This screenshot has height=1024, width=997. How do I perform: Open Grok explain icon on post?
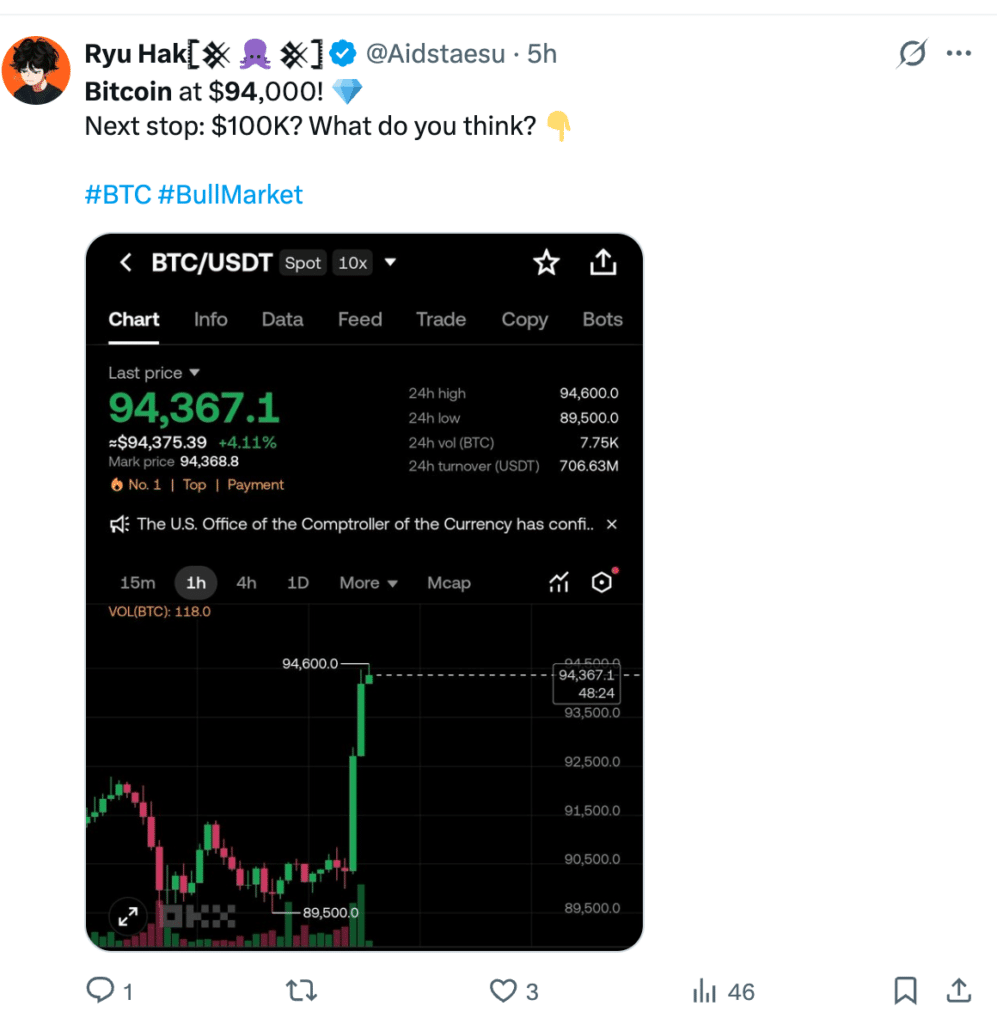(x=911, y=54)
